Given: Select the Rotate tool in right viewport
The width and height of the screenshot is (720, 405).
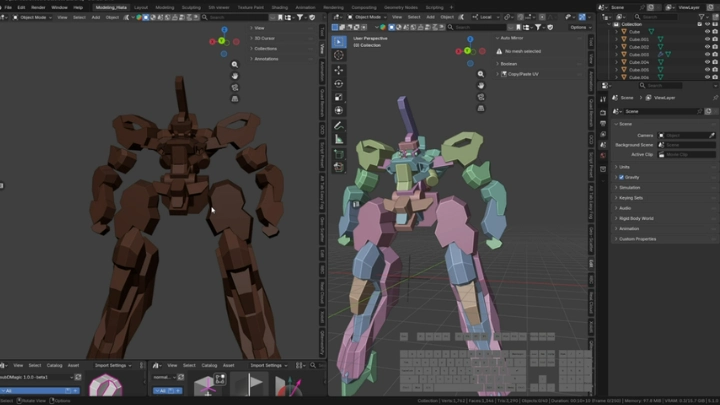Looking at the screenshot, I should pos(339,84).
